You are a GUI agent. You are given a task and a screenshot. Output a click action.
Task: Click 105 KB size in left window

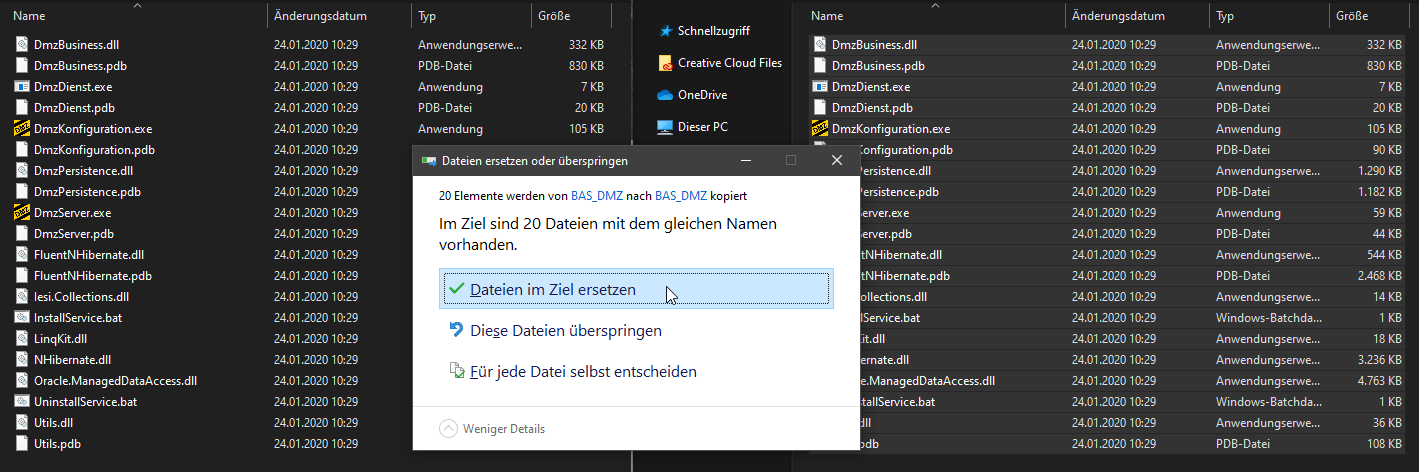click(x=586, y=129)
